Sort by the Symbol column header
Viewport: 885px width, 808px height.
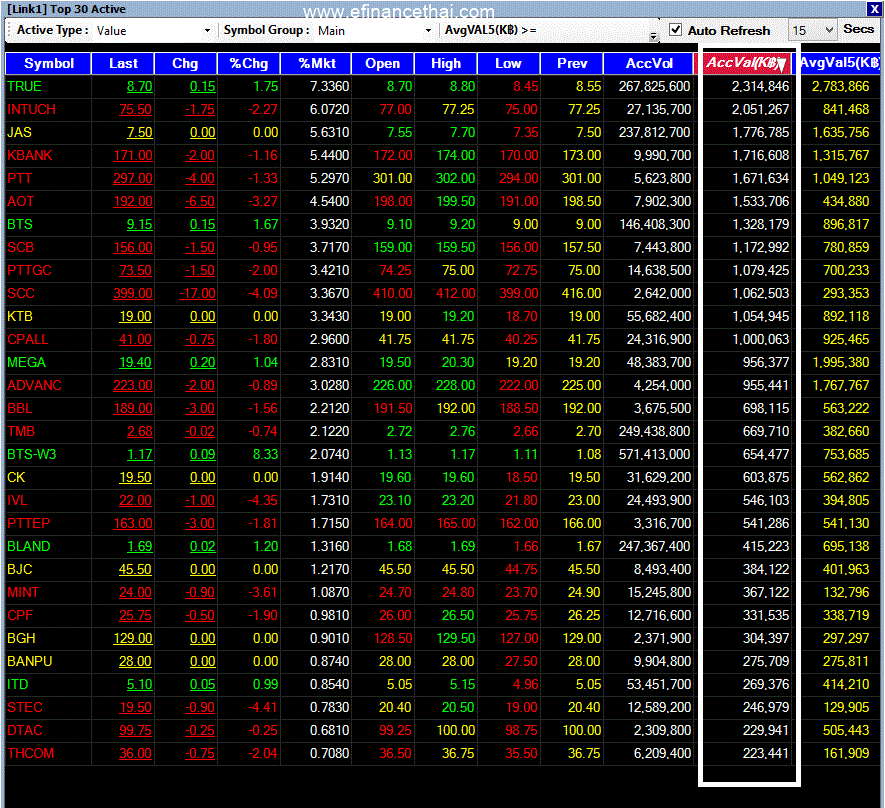pyautogui.click(x=49, y=63)
